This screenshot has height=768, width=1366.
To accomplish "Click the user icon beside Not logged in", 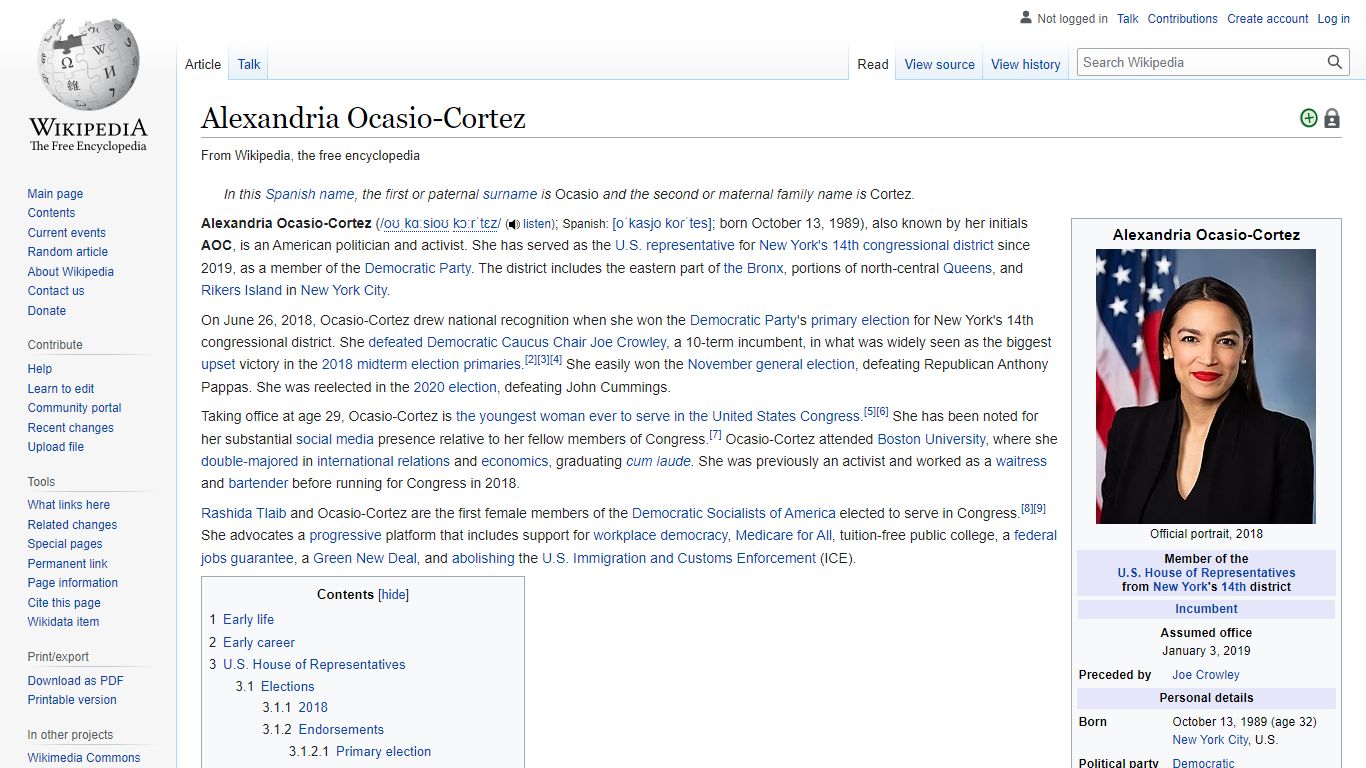I will pyautogui.click(x=1026, y=18).
